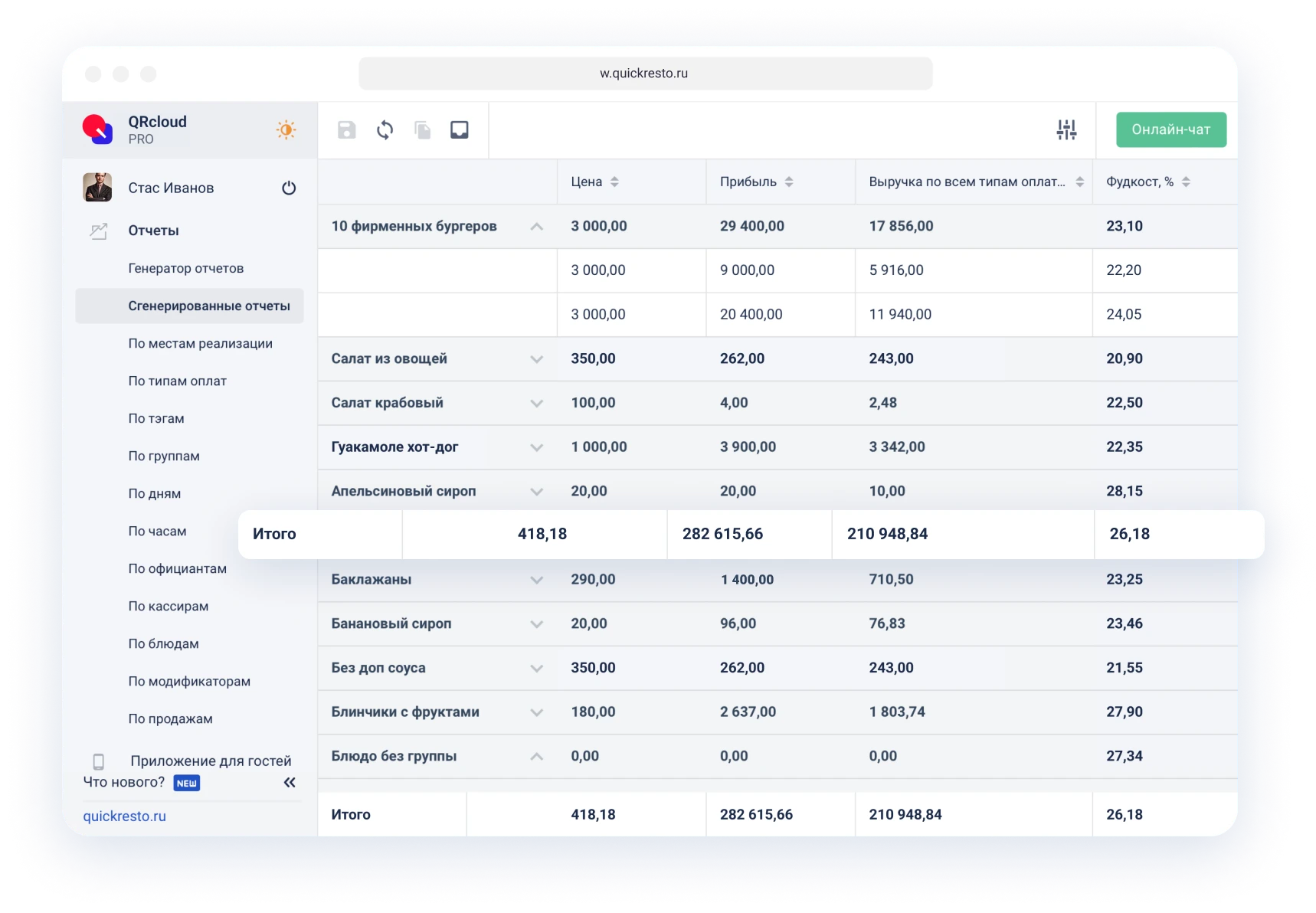
Task: Sort by the Цена column
Action: pyautogui.click(x=614, y=182)
